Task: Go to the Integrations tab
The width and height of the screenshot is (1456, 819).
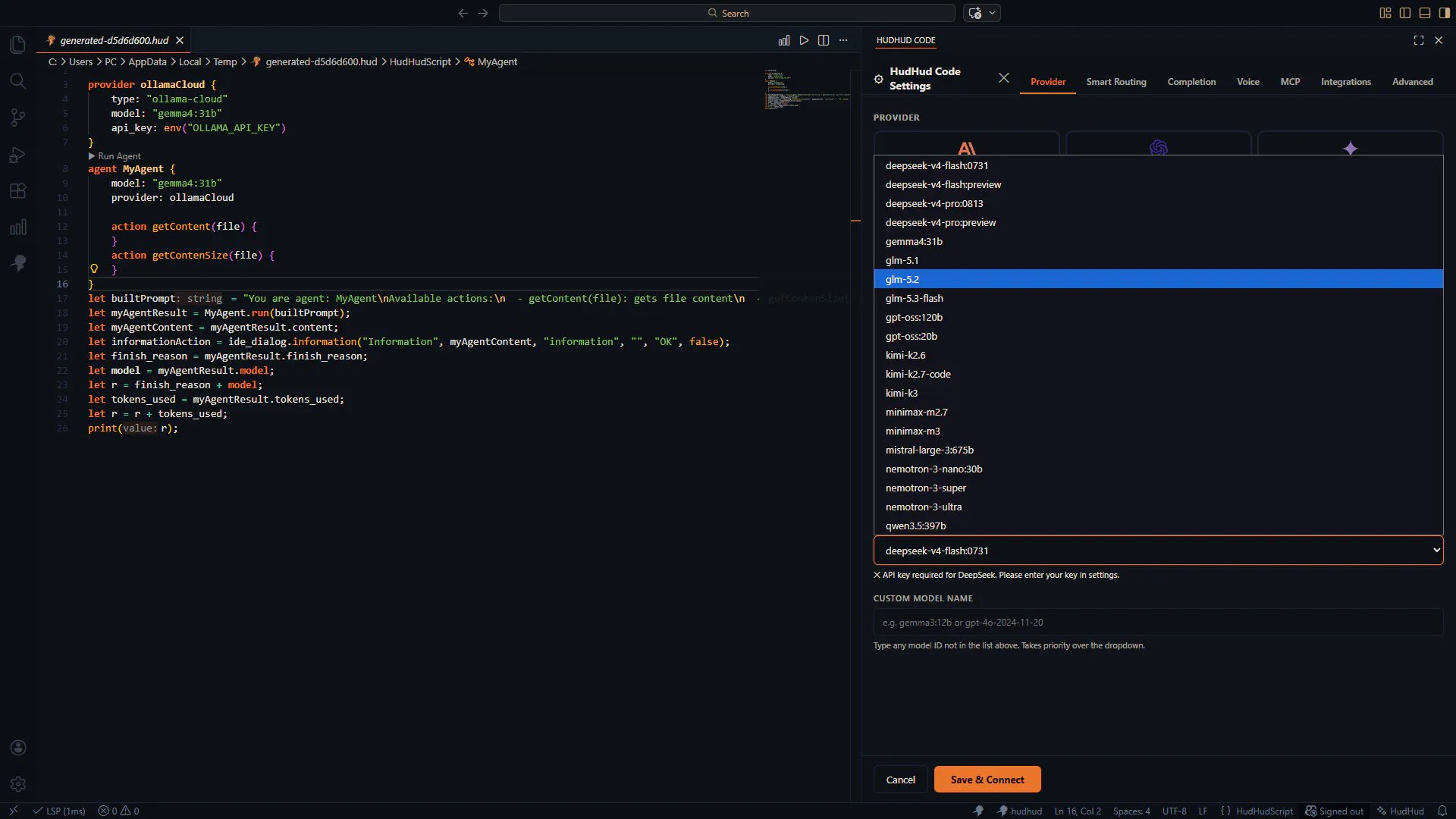Action: (x=1346, y=81)
